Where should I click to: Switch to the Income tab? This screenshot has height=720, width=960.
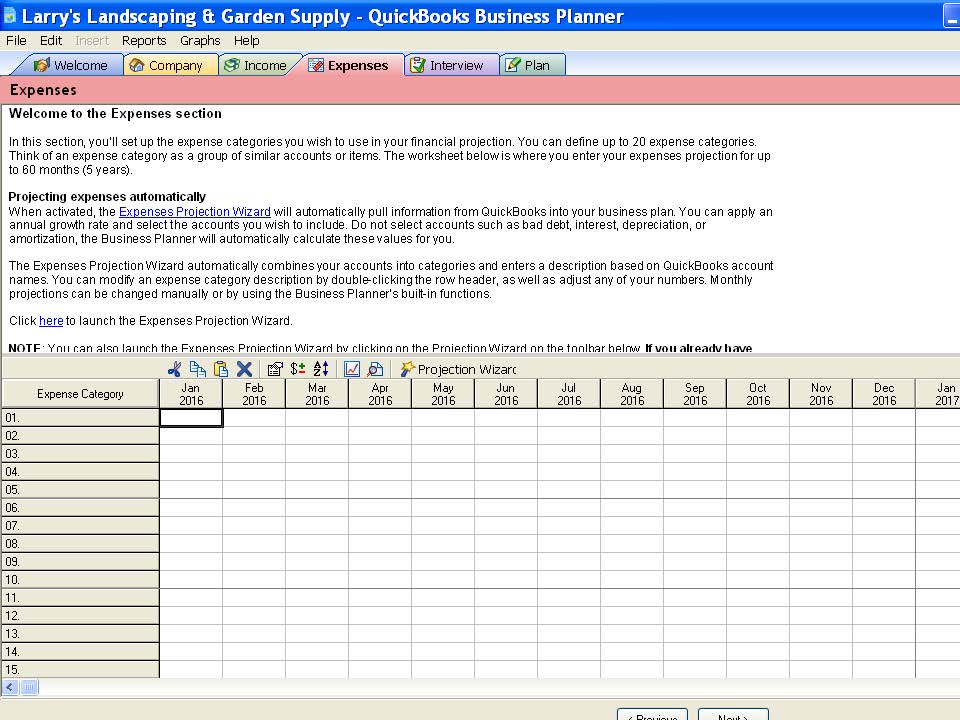click(257, 65)
